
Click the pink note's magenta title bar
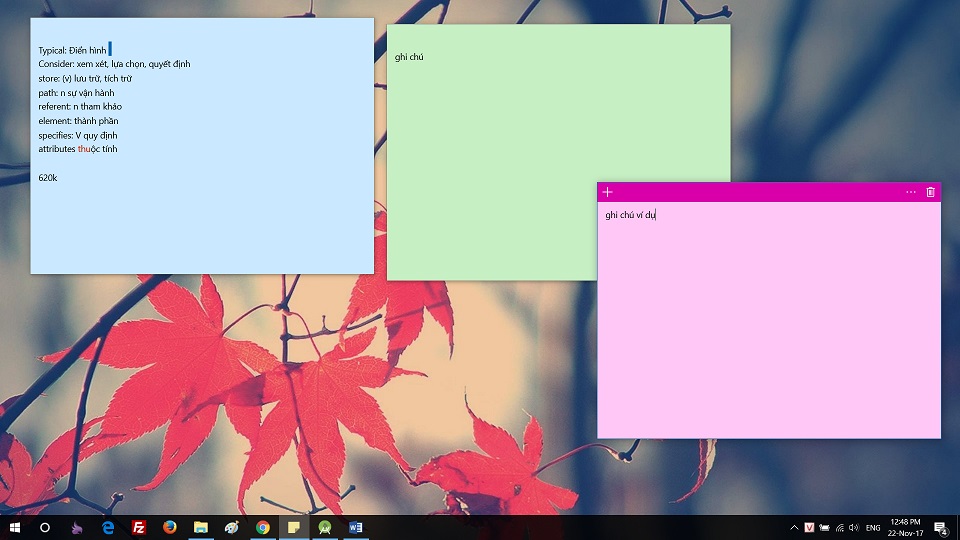coord(760,192)
